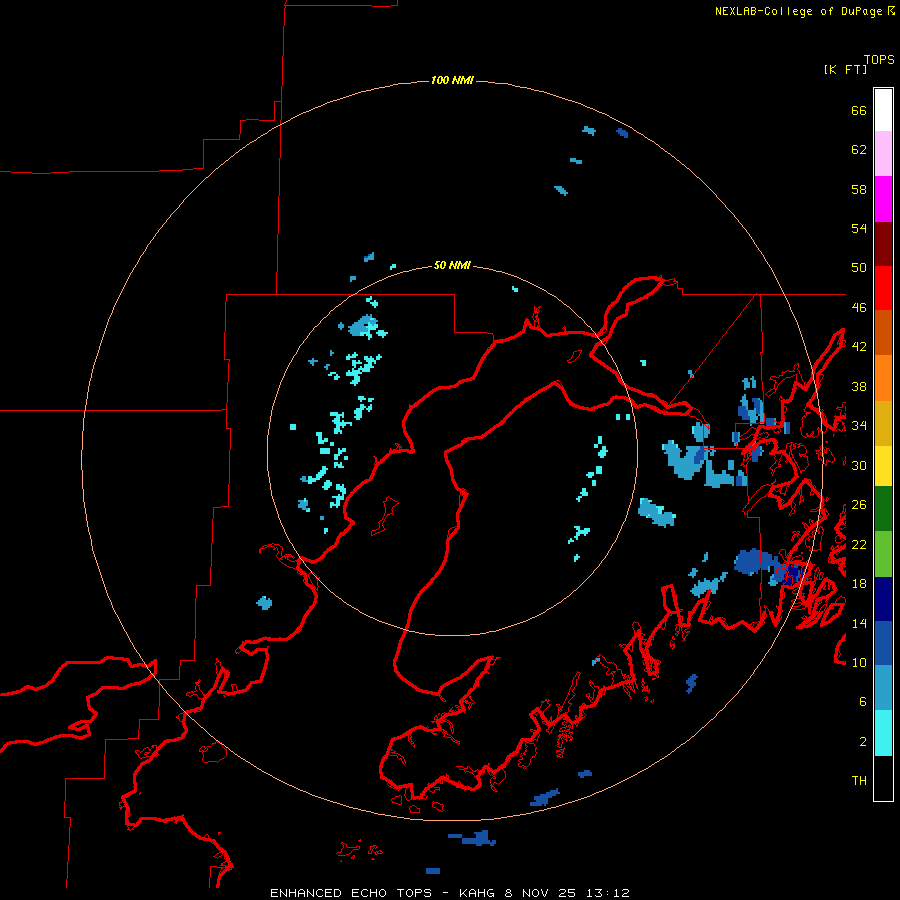Screen dimensions: 900x900
Task: Click the cyan legend swatch
Action: [x=883, y=733]
